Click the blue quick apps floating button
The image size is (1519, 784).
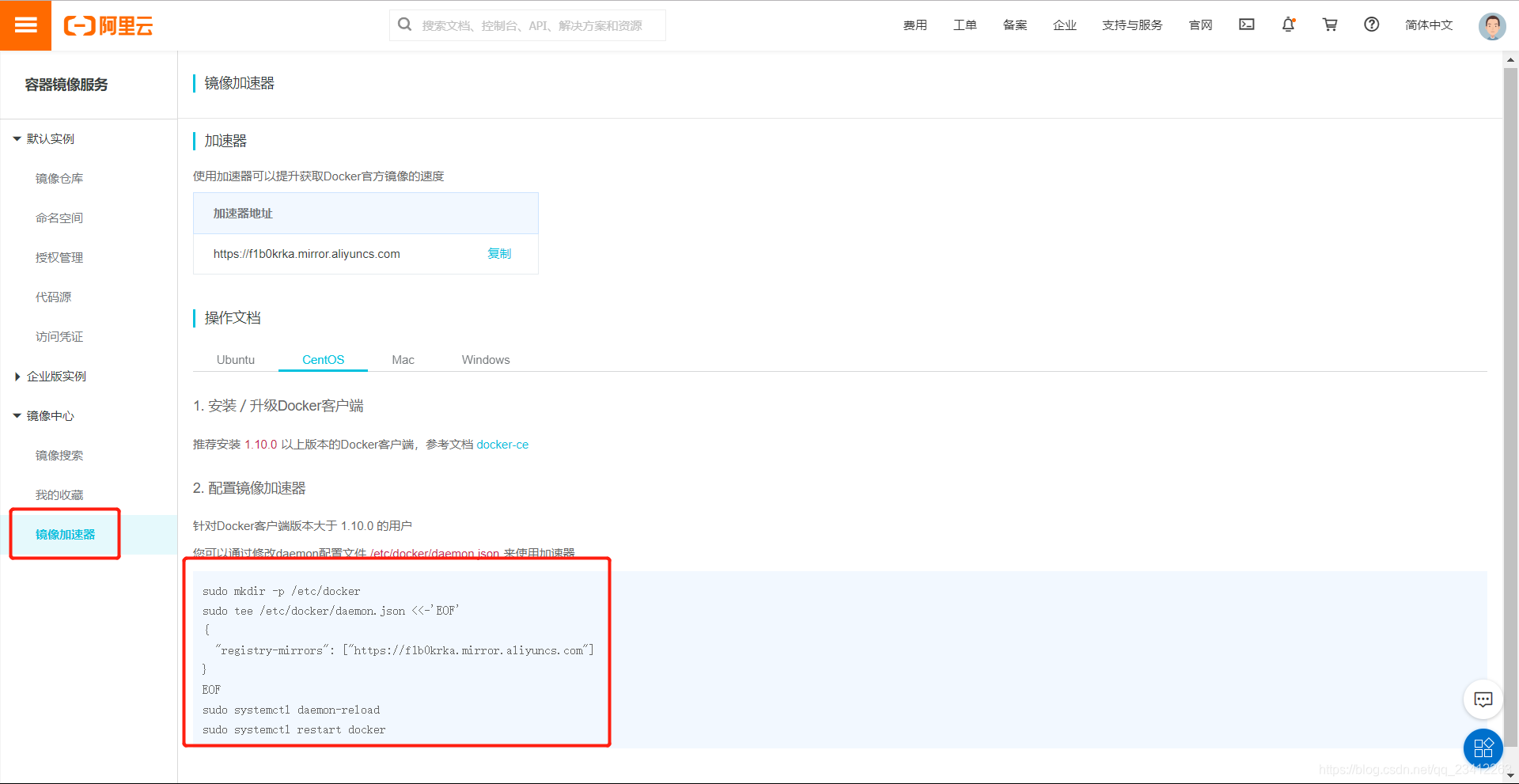pos(1483,748)
